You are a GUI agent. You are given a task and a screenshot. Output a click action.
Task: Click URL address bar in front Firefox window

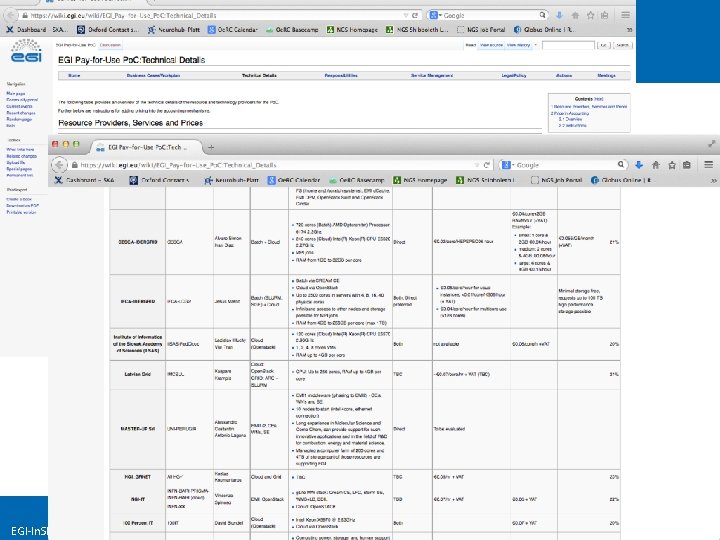pos(273,165)
